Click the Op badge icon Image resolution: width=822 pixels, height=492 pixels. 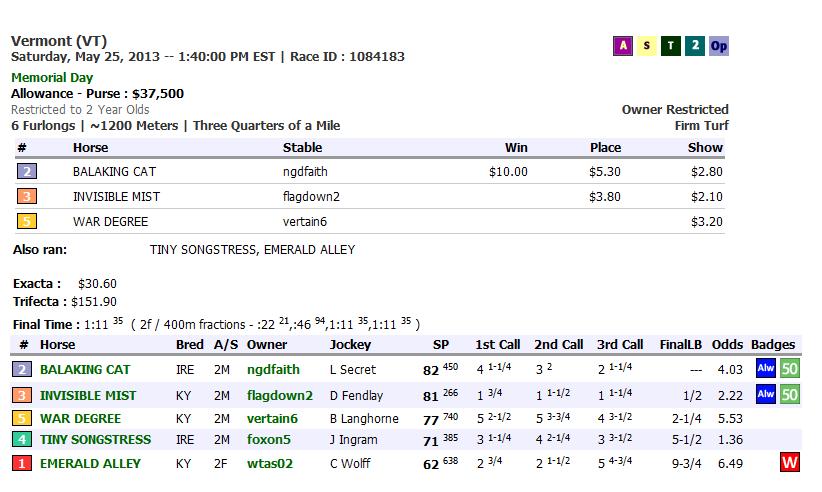(x=719, y=46)
